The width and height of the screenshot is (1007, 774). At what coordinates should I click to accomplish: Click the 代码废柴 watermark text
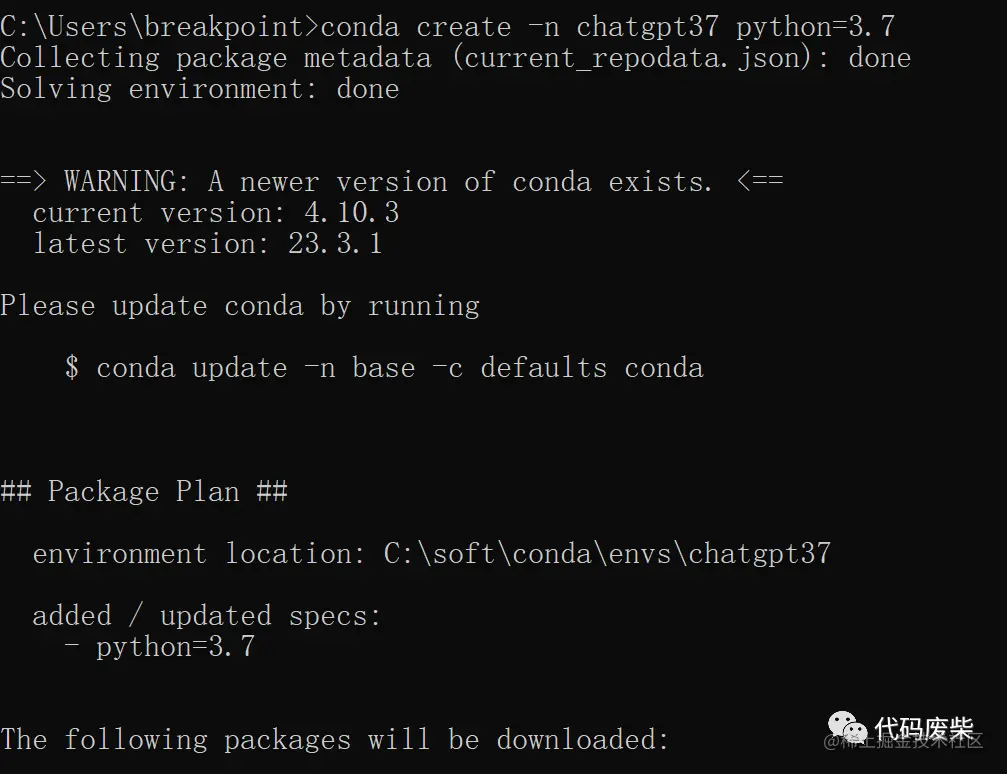(x=924, y=728)
